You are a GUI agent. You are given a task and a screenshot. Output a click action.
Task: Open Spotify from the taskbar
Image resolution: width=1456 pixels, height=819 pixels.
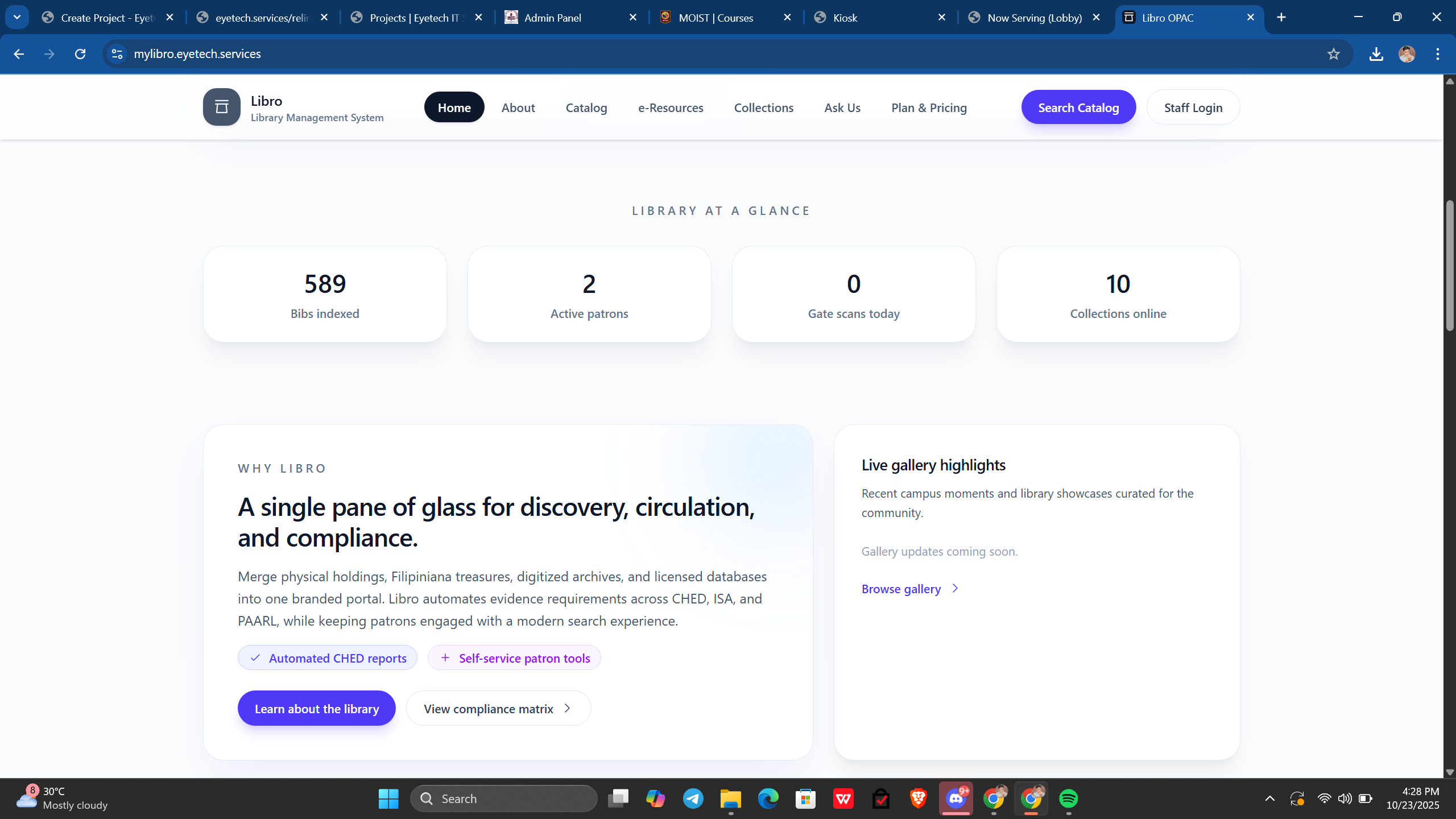1068,799
